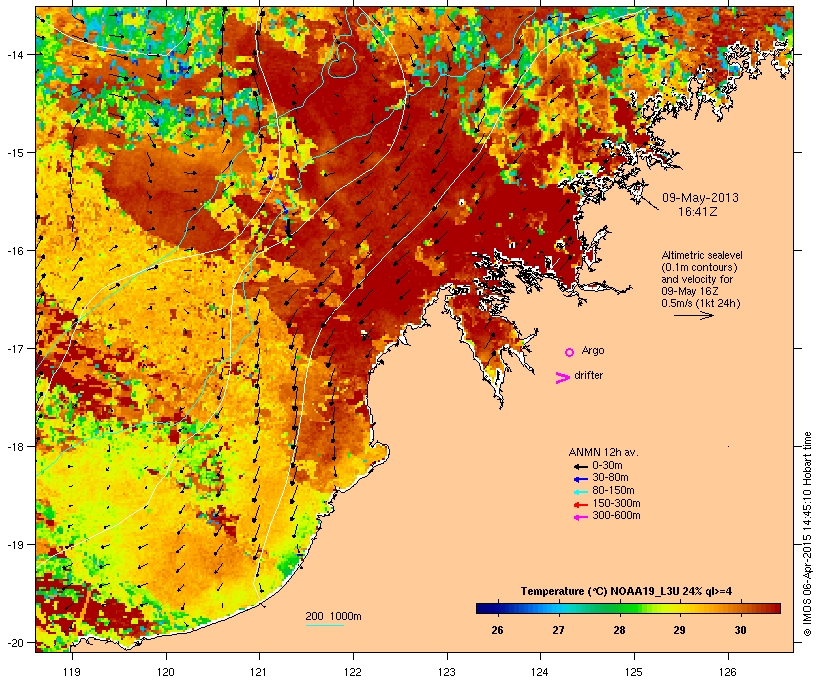Click the colorbar value 29
Image resolution: width=820 pixels, height=680 pixels.
point(679,630)
